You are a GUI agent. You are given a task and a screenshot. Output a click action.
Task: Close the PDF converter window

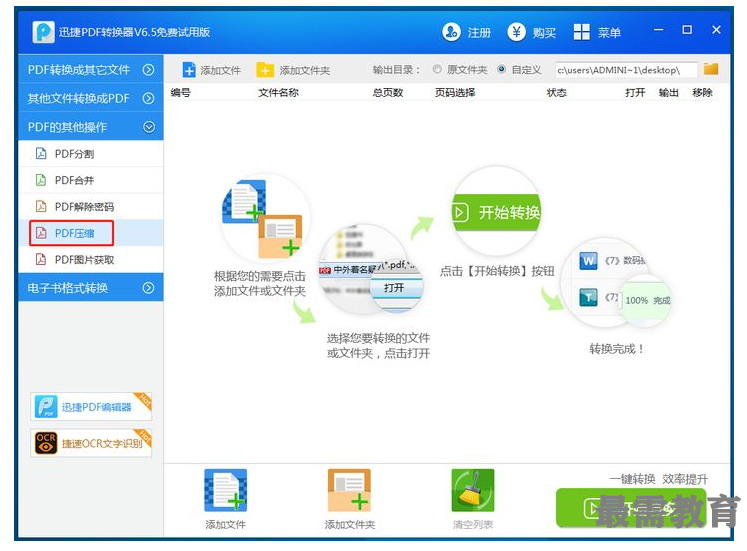[x=716, y=30]
